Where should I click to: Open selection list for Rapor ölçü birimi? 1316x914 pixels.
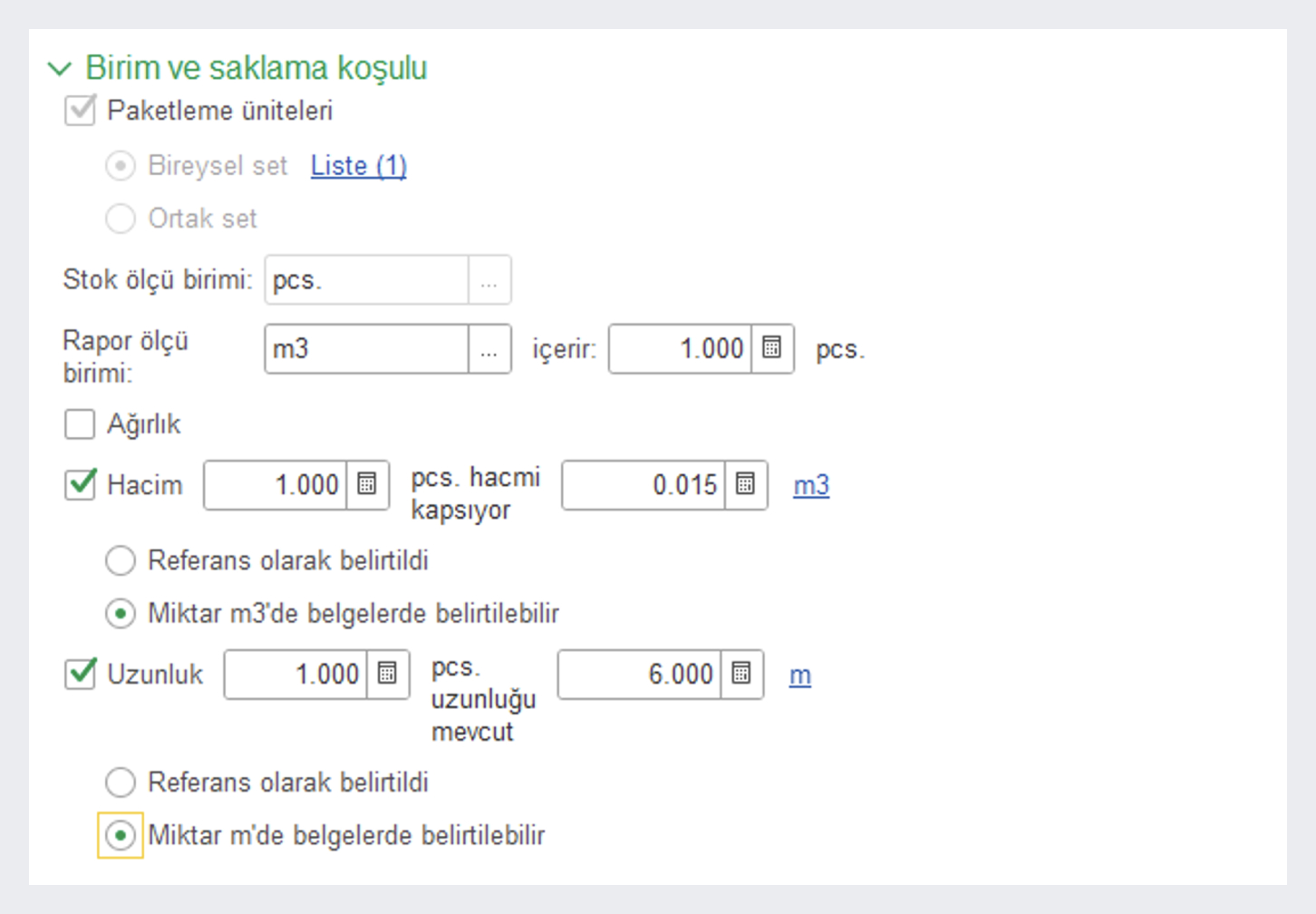(x=489, y=349)
